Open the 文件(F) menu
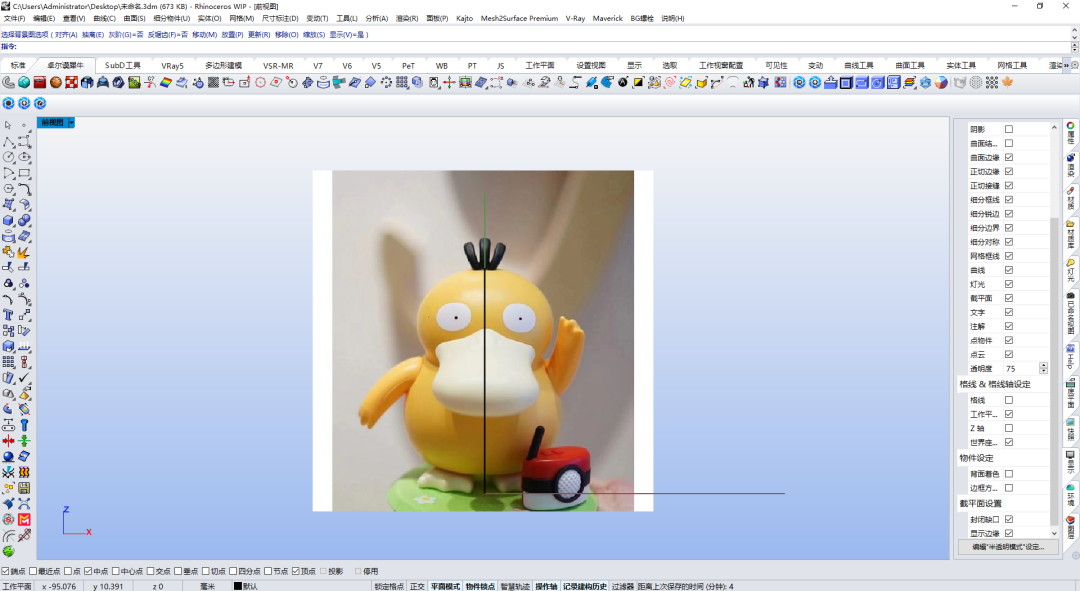Viewport: 1080px width, 591px height. (x=14, y=19)
